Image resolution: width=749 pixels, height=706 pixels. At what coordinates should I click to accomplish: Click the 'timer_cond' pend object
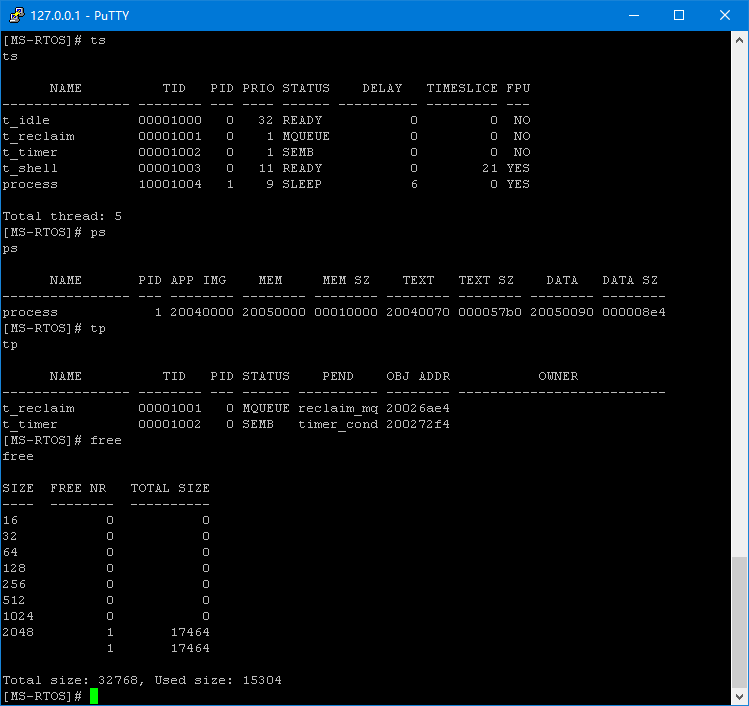click(x=338, y=425)
